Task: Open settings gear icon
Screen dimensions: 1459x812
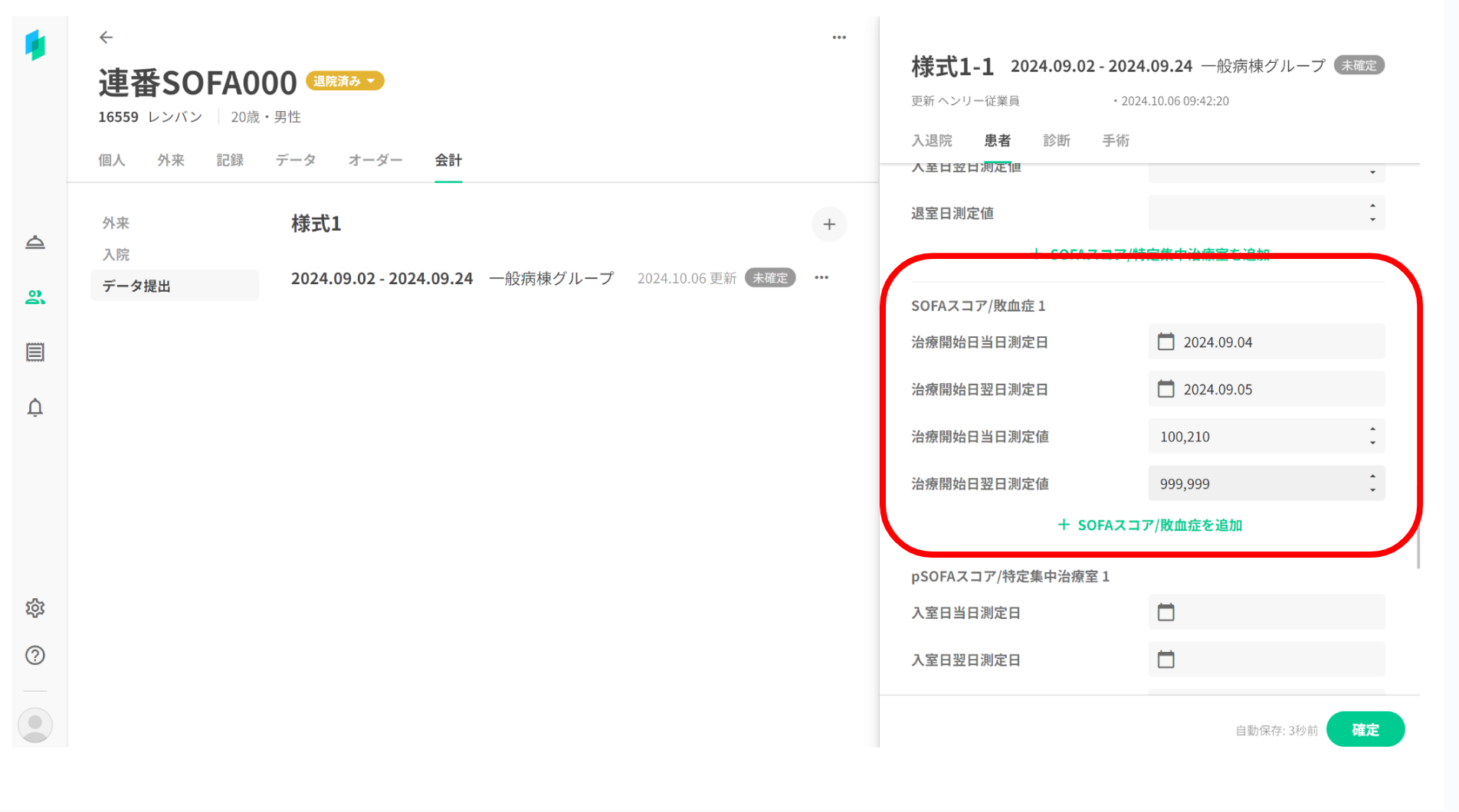Action: coord(35,608)
